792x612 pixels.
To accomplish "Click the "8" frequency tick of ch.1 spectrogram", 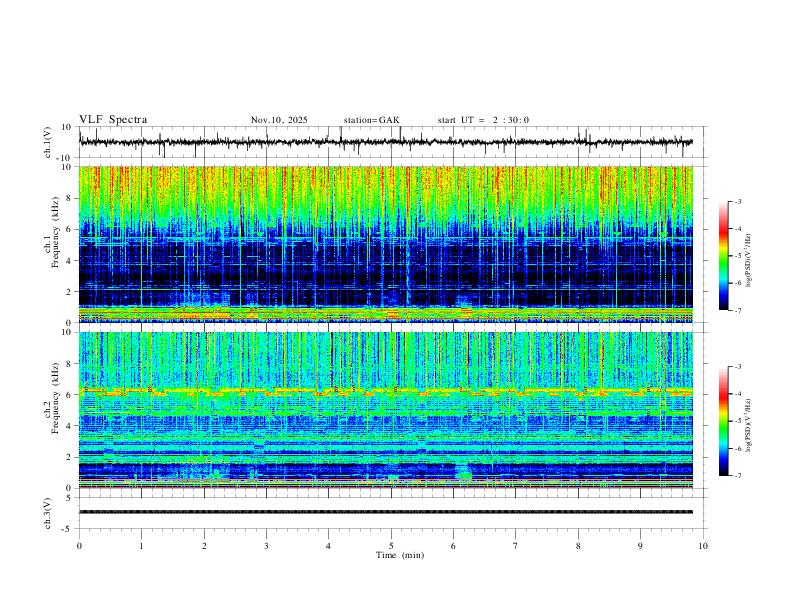I will coord(69,198).
